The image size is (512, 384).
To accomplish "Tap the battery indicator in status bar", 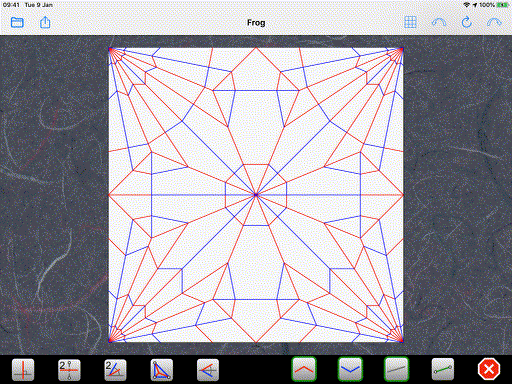I will tap(502, 5).
